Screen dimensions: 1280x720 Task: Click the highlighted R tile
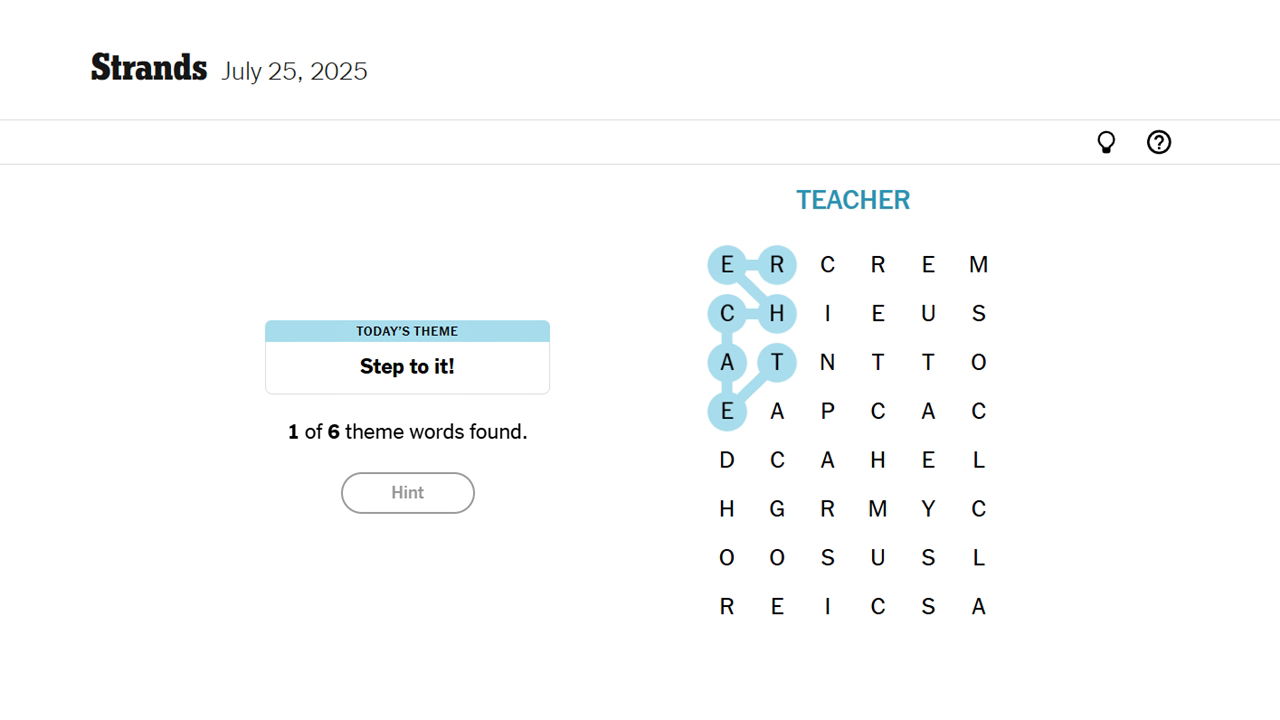[777, 265]
